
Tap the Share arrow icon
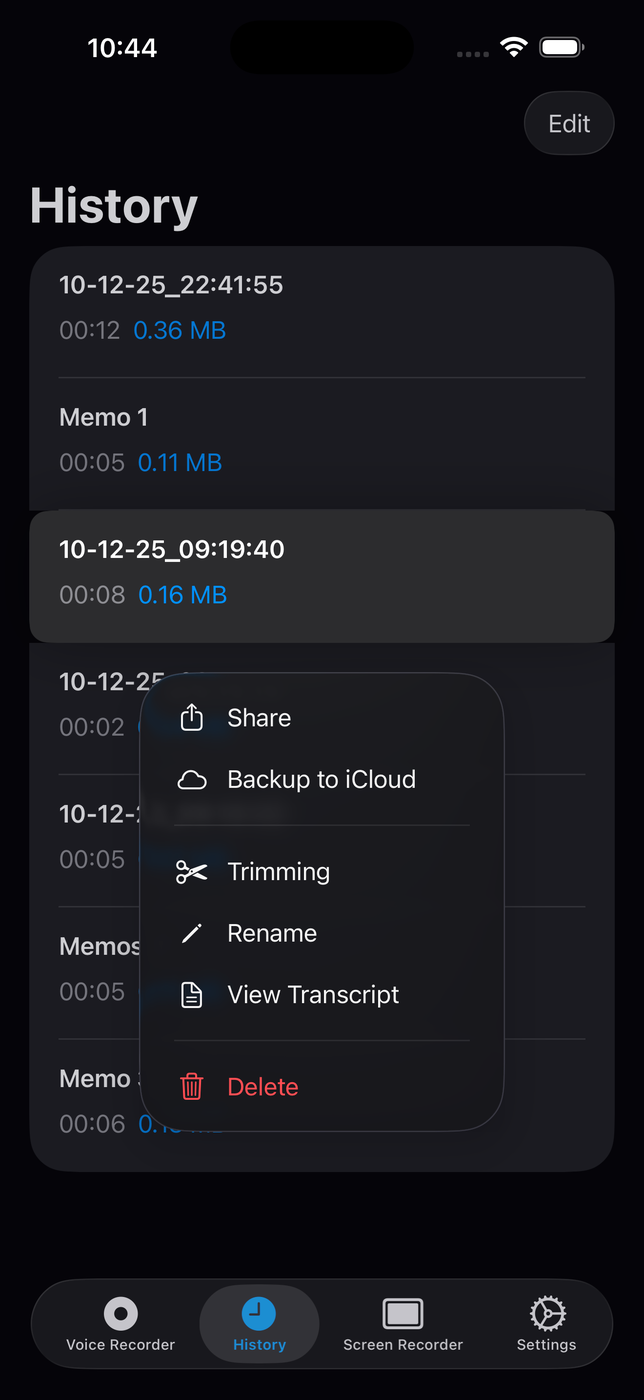(x=191, y=717)
